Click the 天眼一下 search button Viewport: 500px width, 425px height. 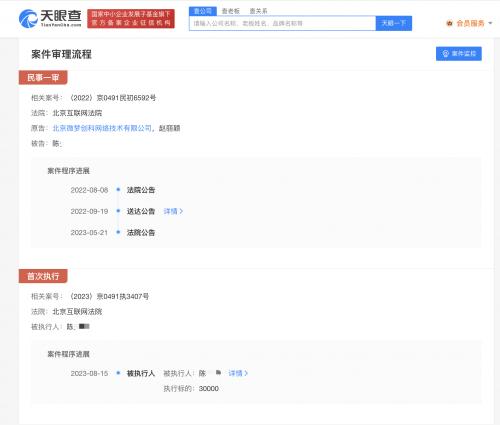[394, 23]
